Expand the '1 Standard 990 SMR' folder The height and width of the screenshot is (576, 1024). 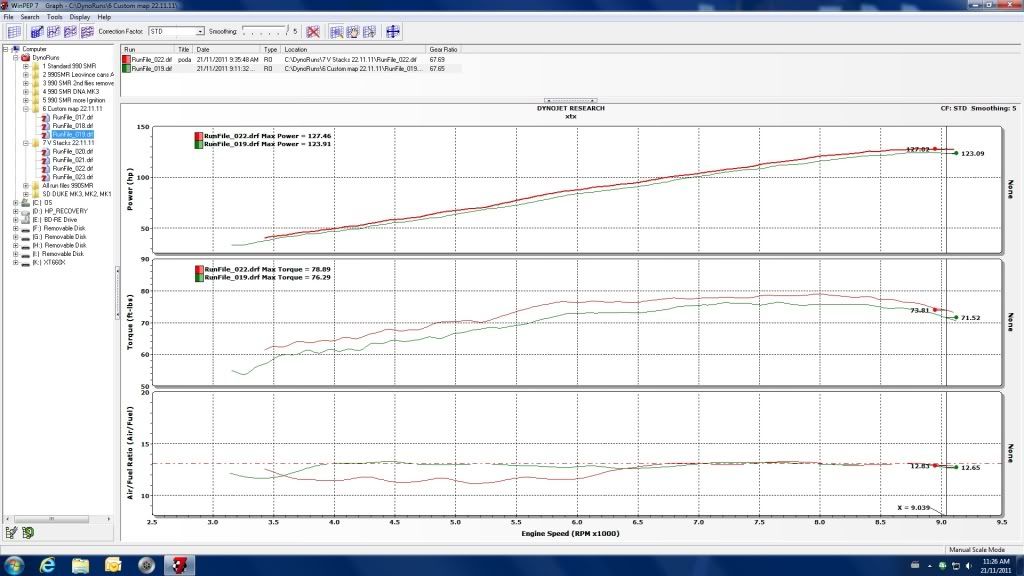click(x=25, y=66)
